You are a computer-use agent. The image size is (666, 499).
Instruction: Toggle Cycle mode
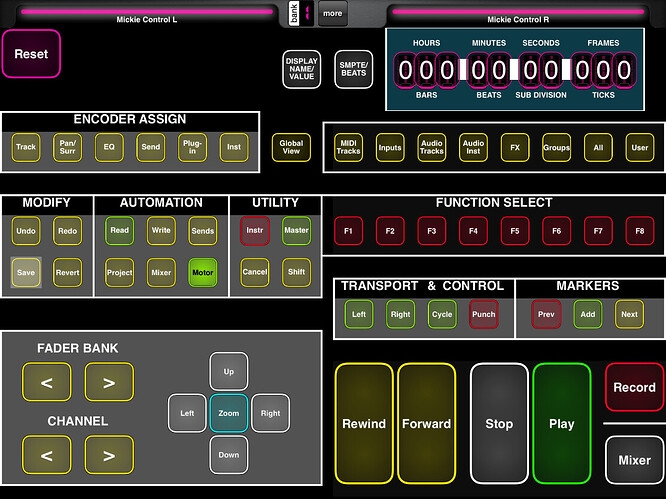pos(442,314)
